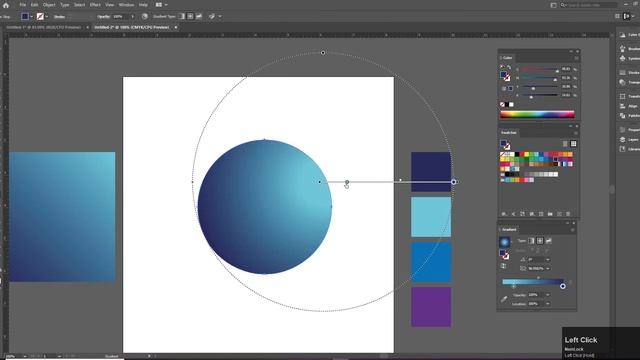Select the blue gradient circle on artboard
Viewport: 640px width, 360px height.
(x=264, y=207)
